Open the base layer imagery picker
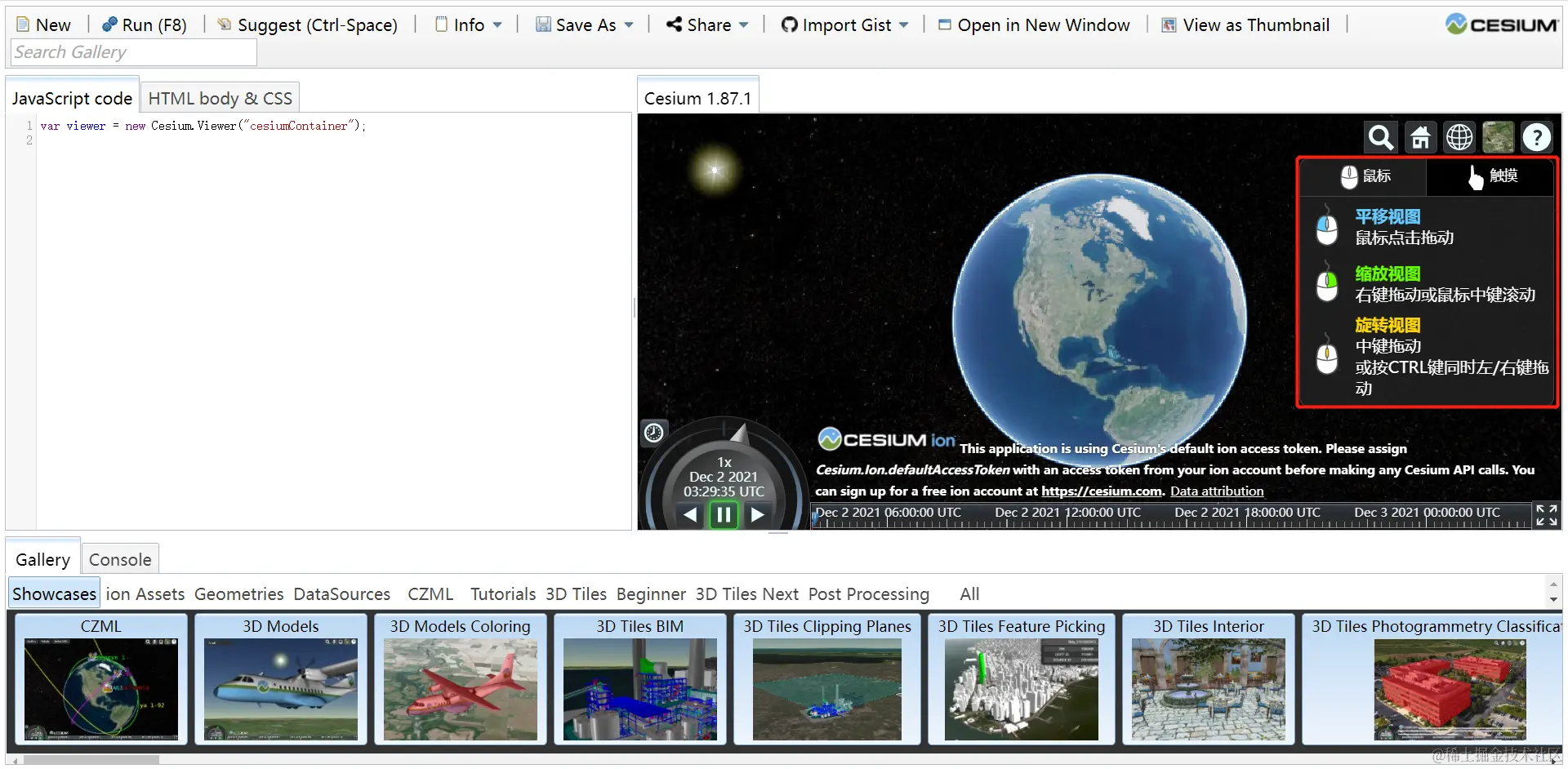Image resolution: width=1568 pixels, height=769 pixels. click(x=1498, y=137)
